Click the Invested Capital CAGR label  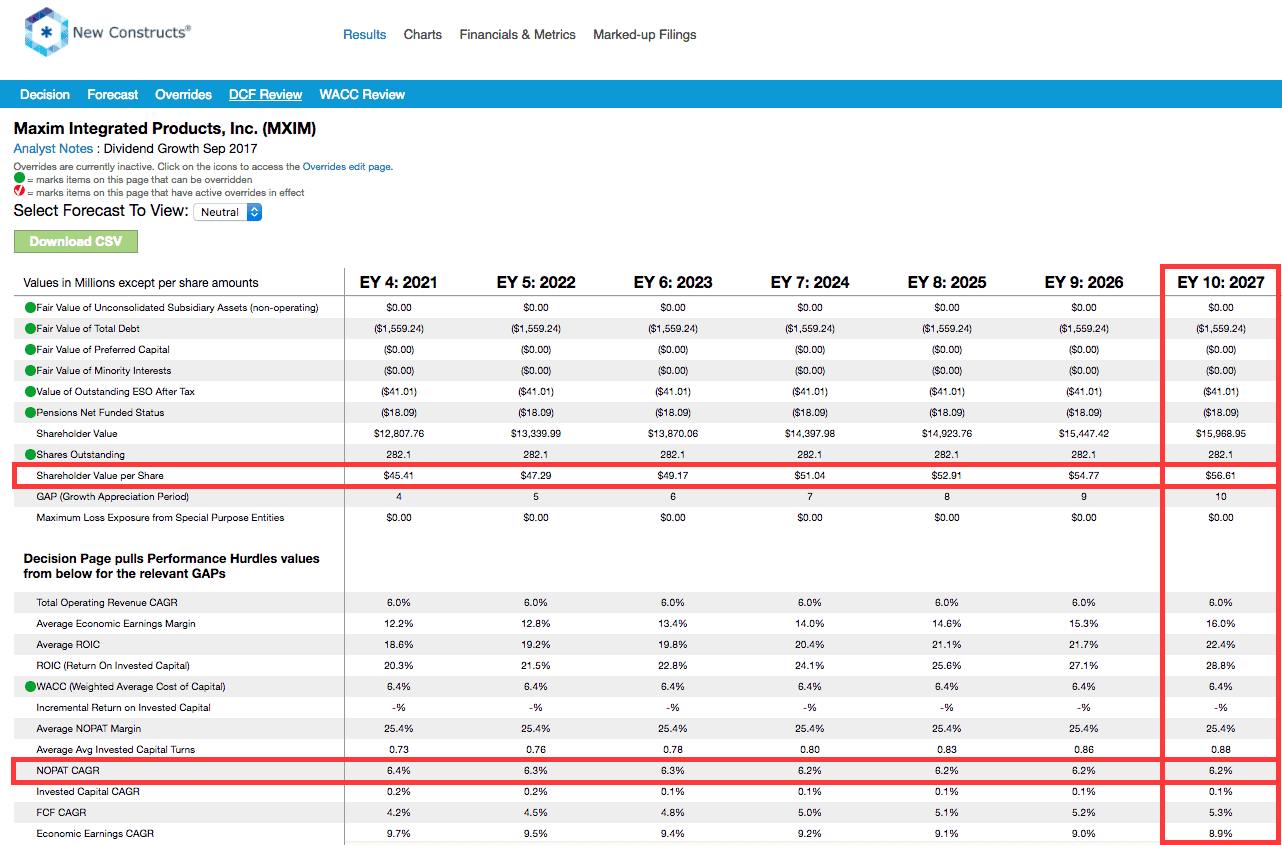88,792
